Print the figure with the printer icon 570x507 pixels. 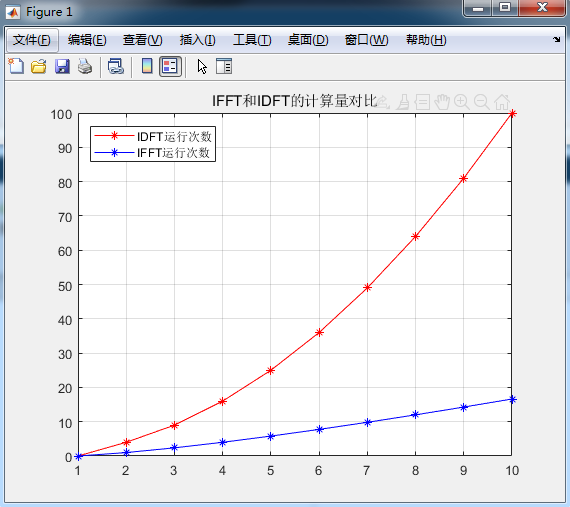[85, 67]
